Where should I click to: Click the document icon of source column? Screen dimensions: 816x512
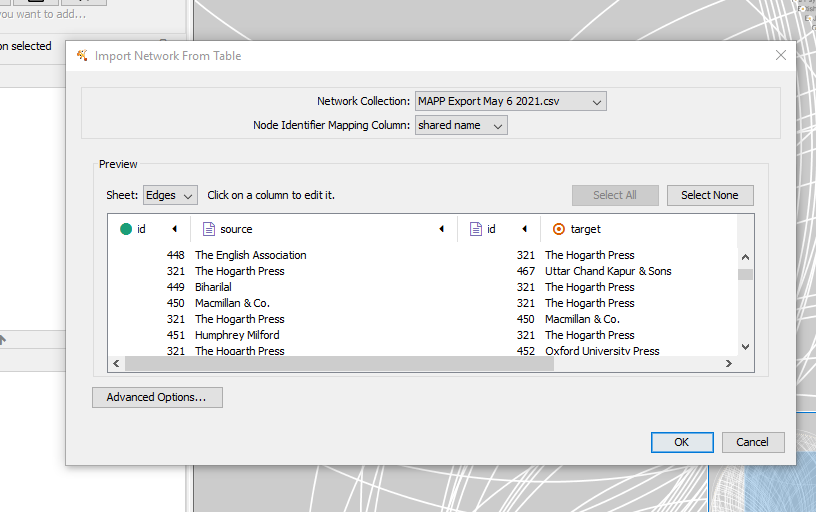[209, 229]
